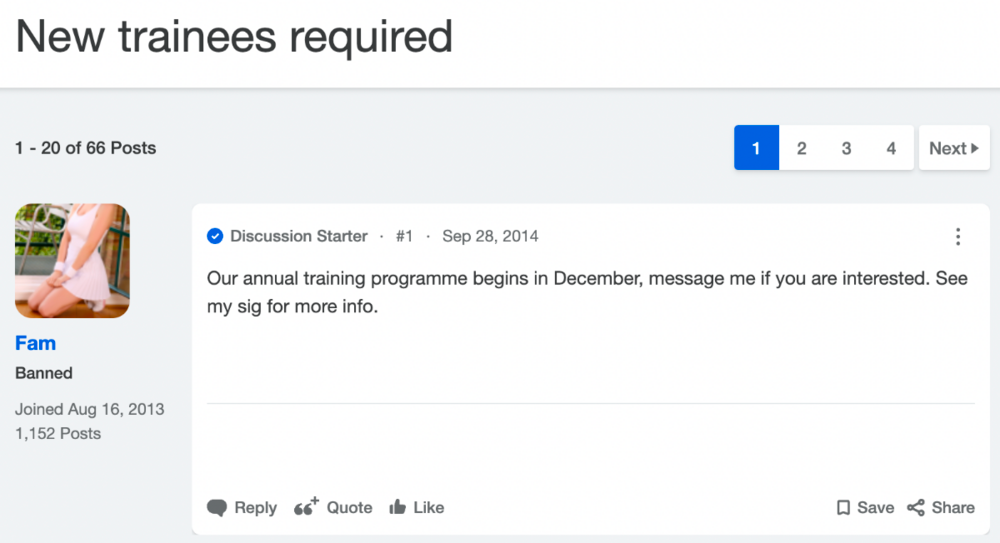1000x543 pixels.
Task: Click the Share text label
Action: [x=953, y=508]
